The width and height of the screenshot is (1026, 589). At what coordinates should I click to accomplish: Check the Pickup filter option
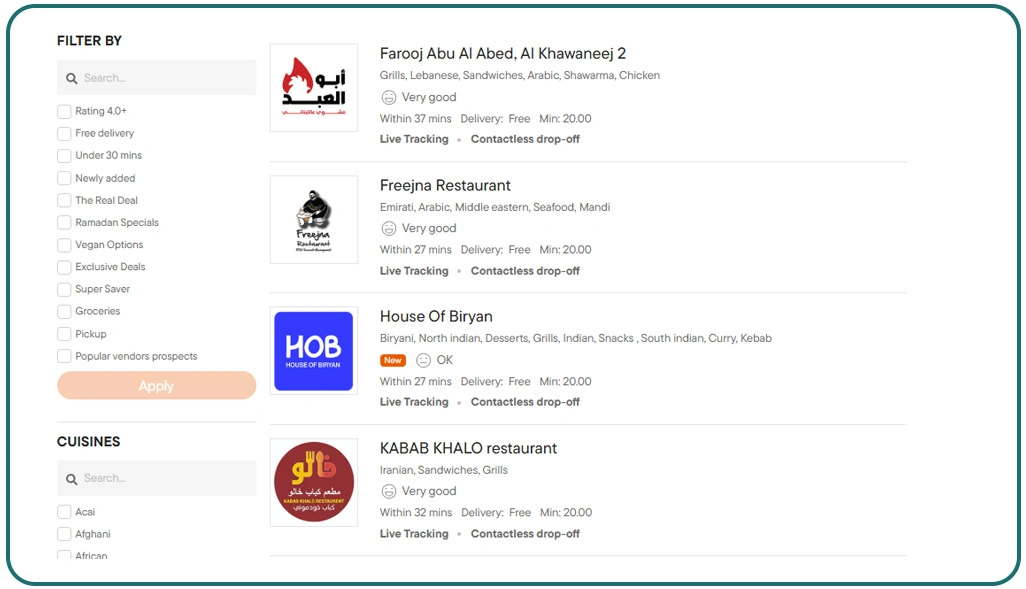coord(64,334)
